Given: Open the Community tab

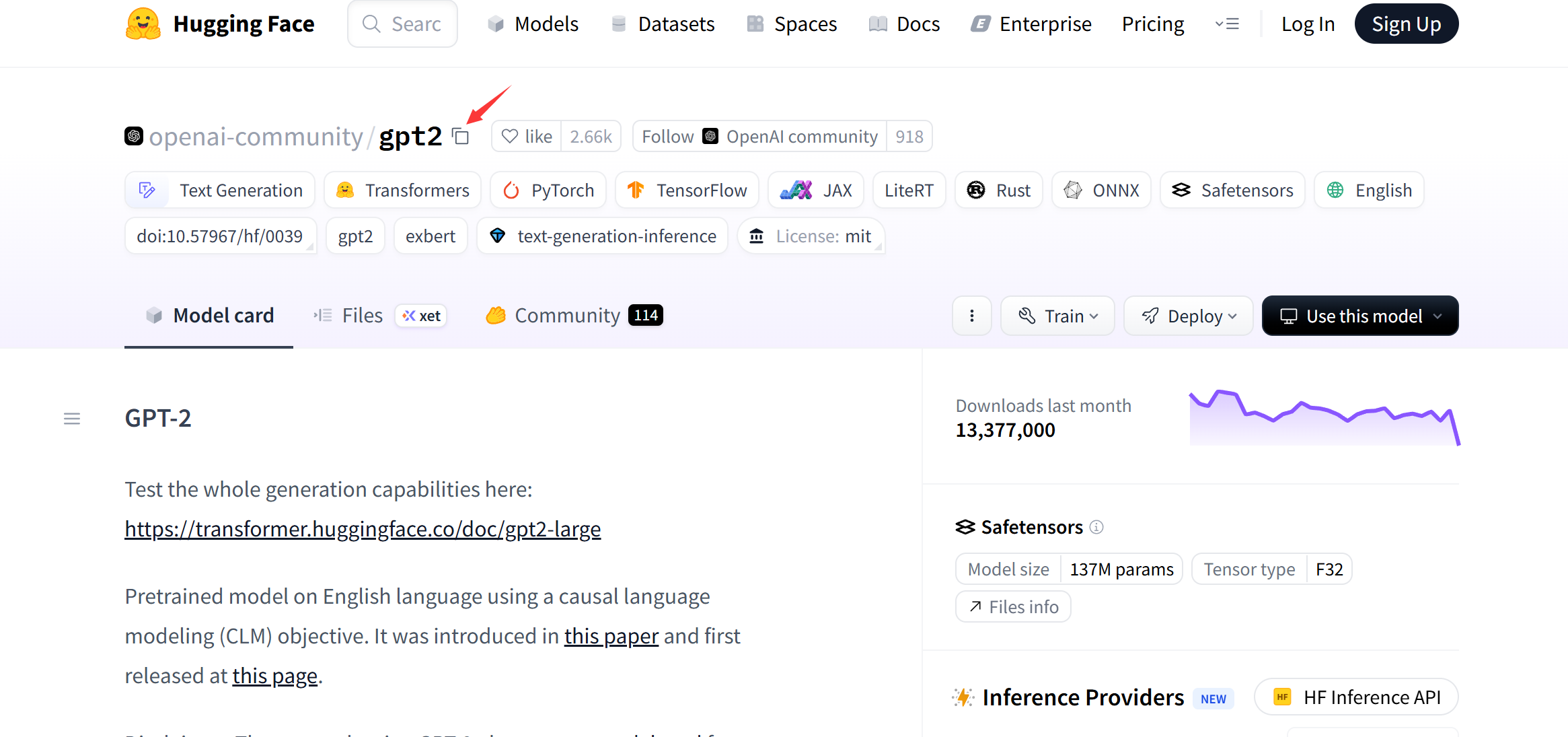Looking at the screenshot, I should (566, 316).
